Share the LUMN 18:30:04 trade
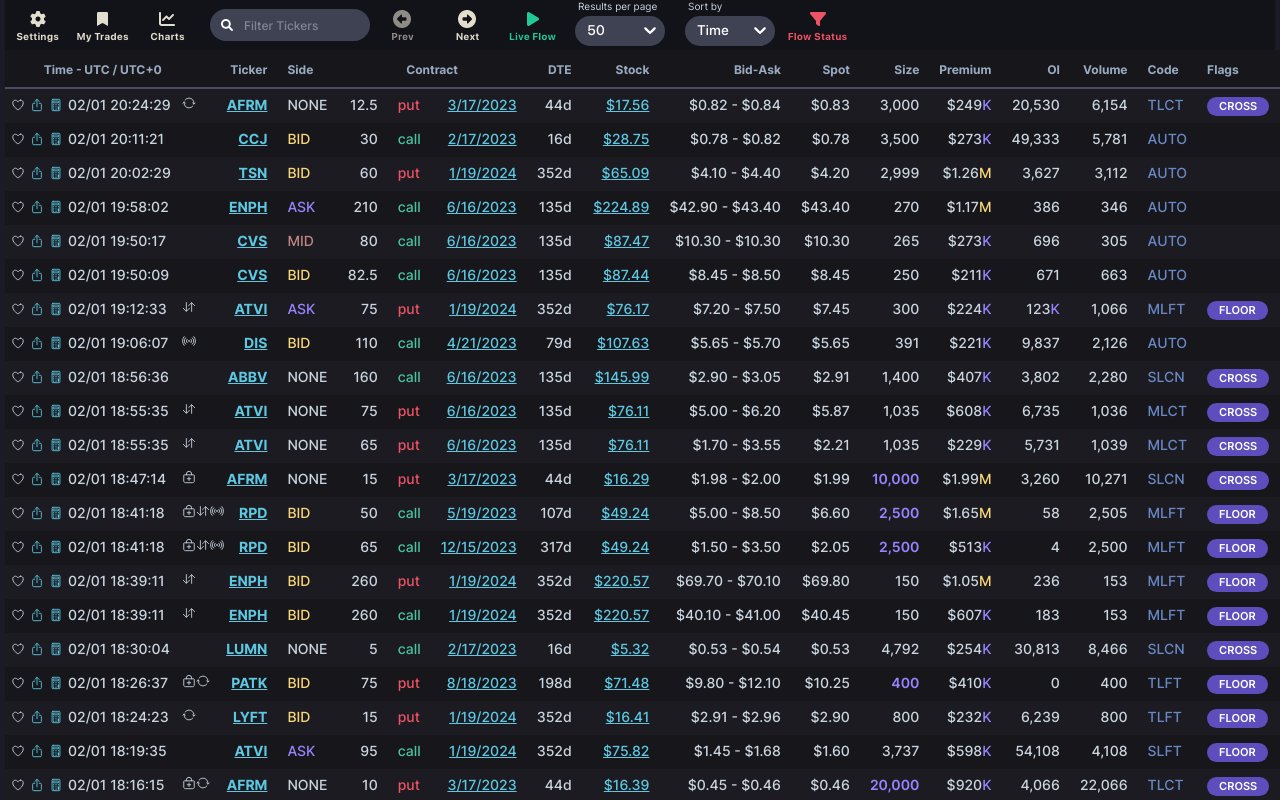This screenshot has height=800, width=1280. [37, 649]
